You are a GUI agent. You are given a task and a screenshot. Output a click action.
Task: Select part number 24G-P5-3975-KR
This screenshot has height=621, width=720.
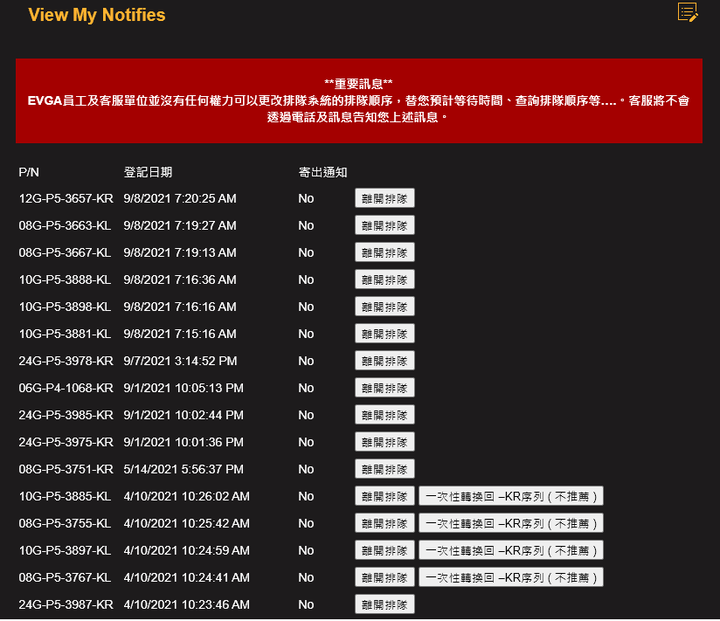click(x=66, y=442)
